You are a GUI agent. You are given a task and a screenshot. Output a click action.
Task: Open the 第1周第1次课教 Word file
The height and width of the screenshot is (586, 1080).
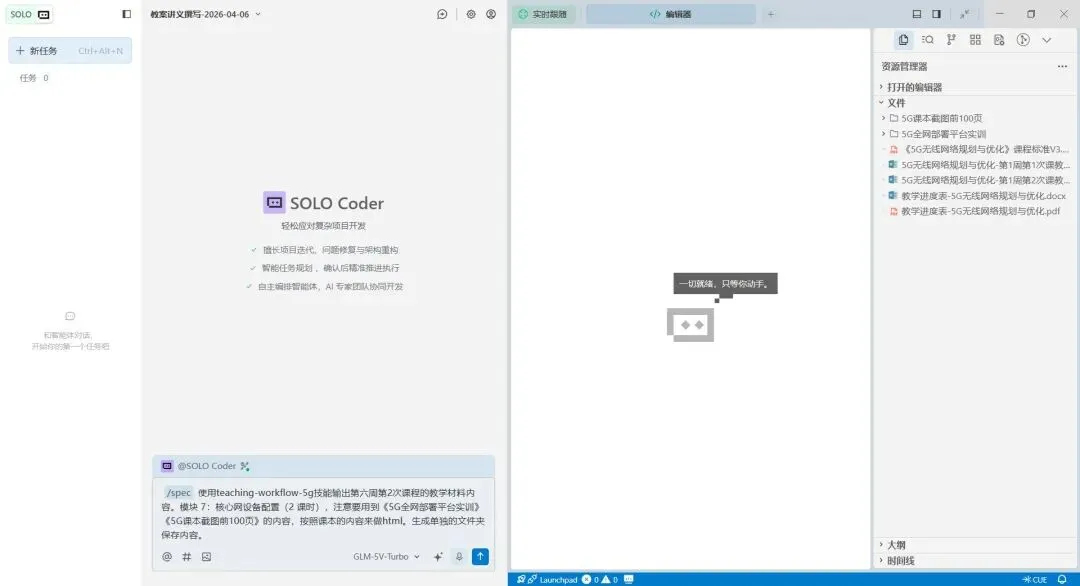(x=975, y=165)
